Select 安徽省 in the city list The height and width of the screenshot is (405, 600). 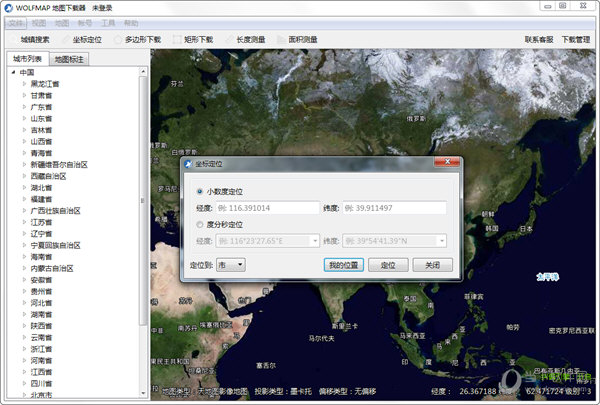click(41, 280)
